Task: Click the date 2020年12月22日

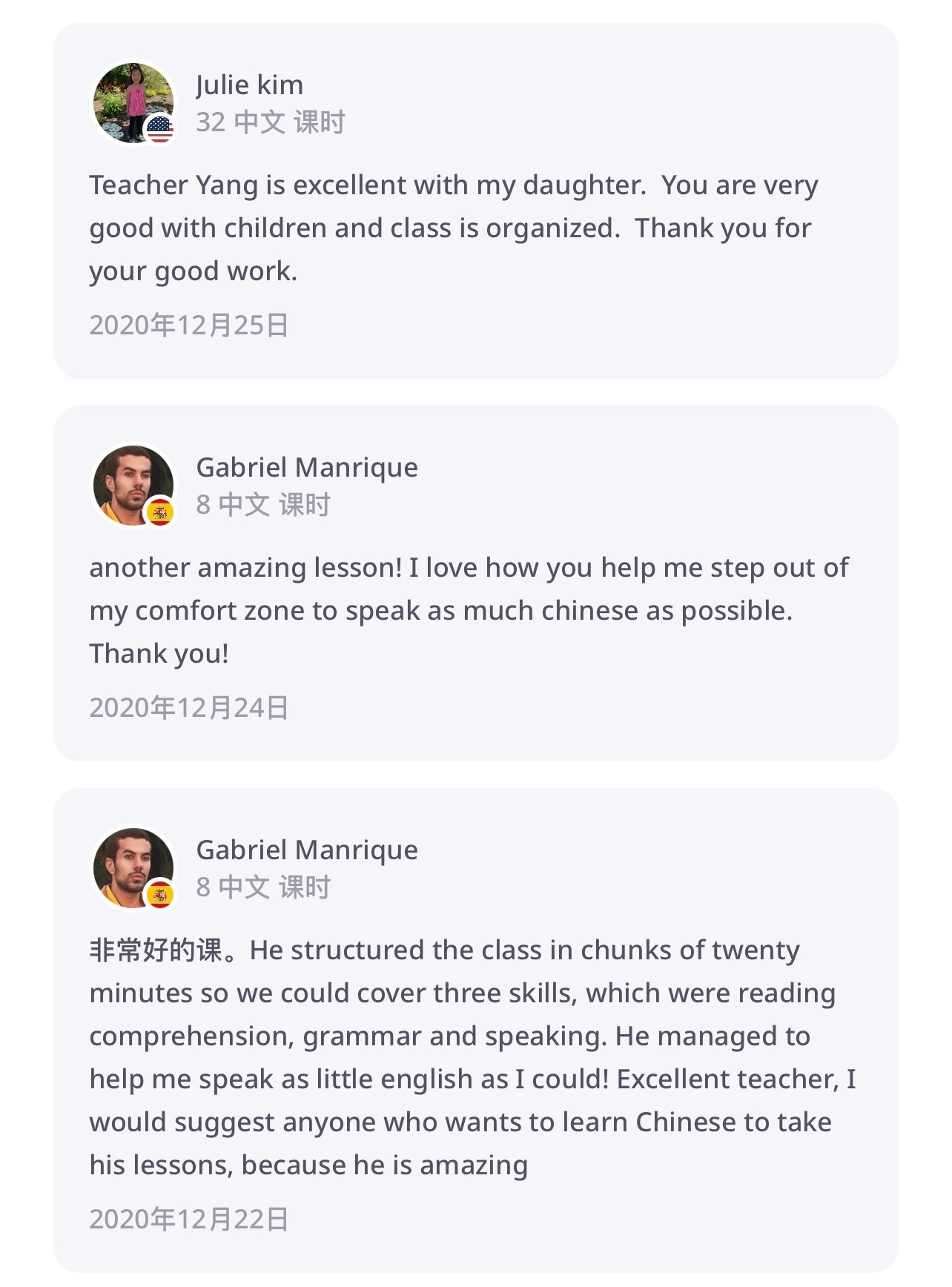Action: click(x=189, y=1220)
